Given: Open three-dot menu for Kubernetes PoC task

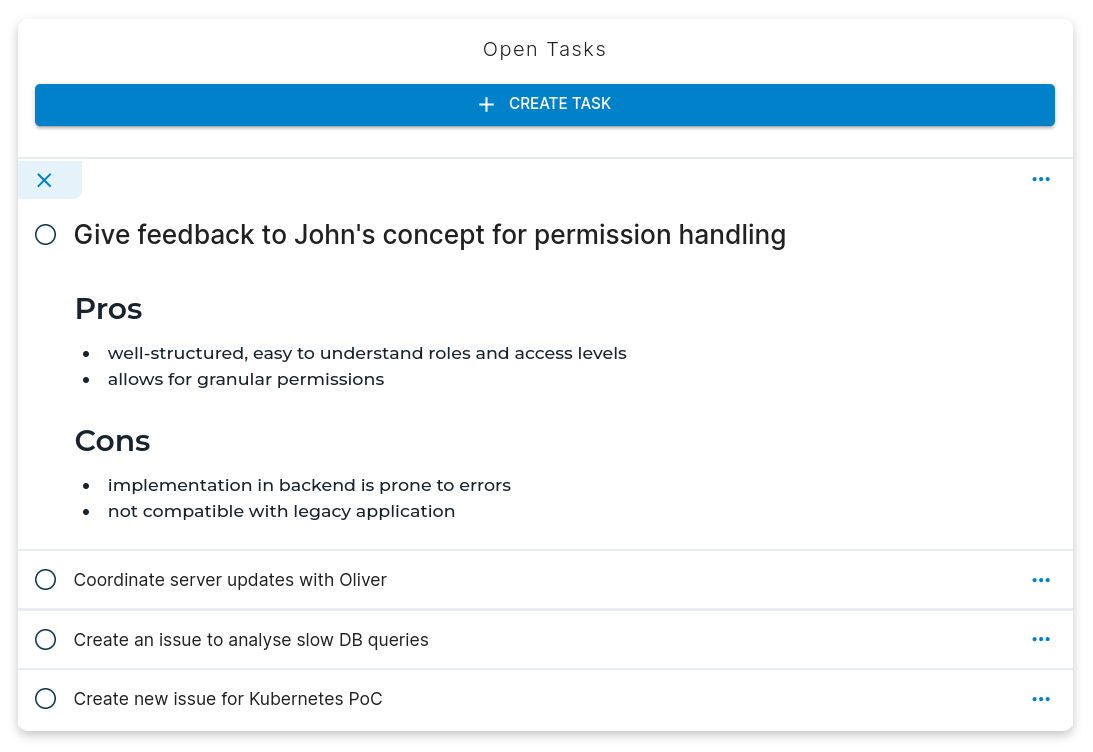Looking at the screenshot, I should [1041, 700].
